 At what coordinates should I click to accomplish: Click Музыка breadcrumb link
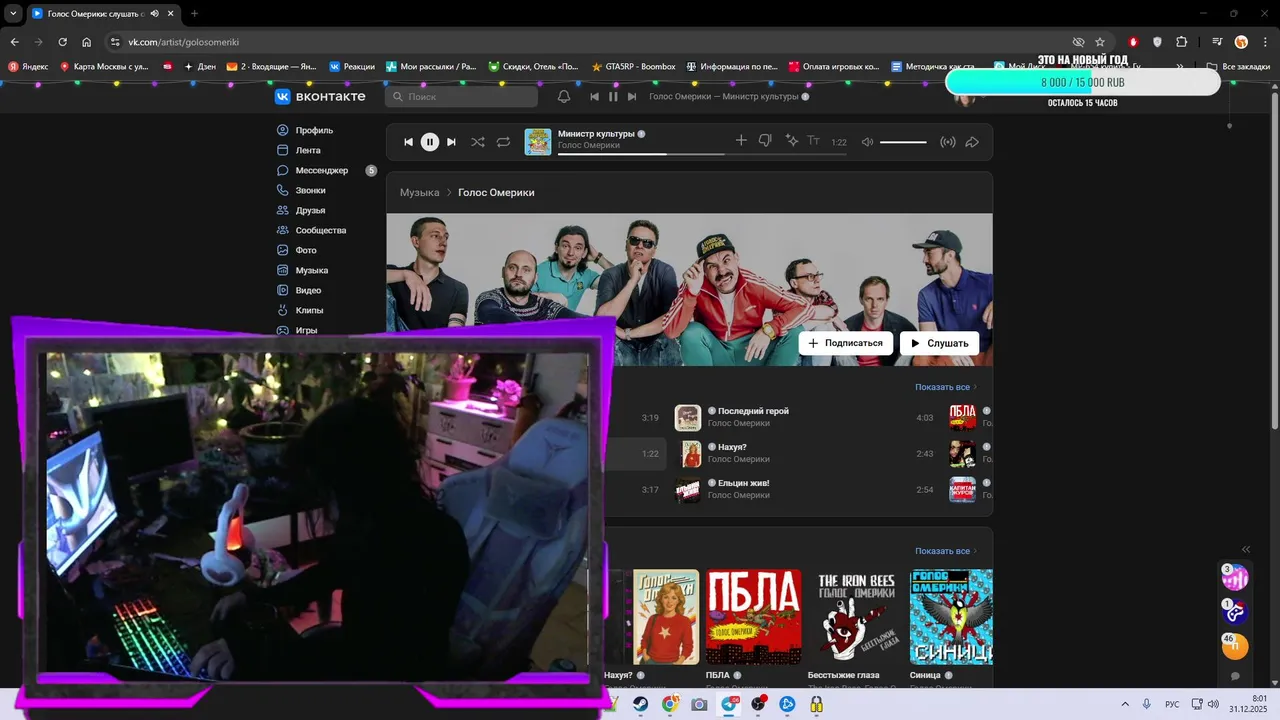tap(419, 192)
